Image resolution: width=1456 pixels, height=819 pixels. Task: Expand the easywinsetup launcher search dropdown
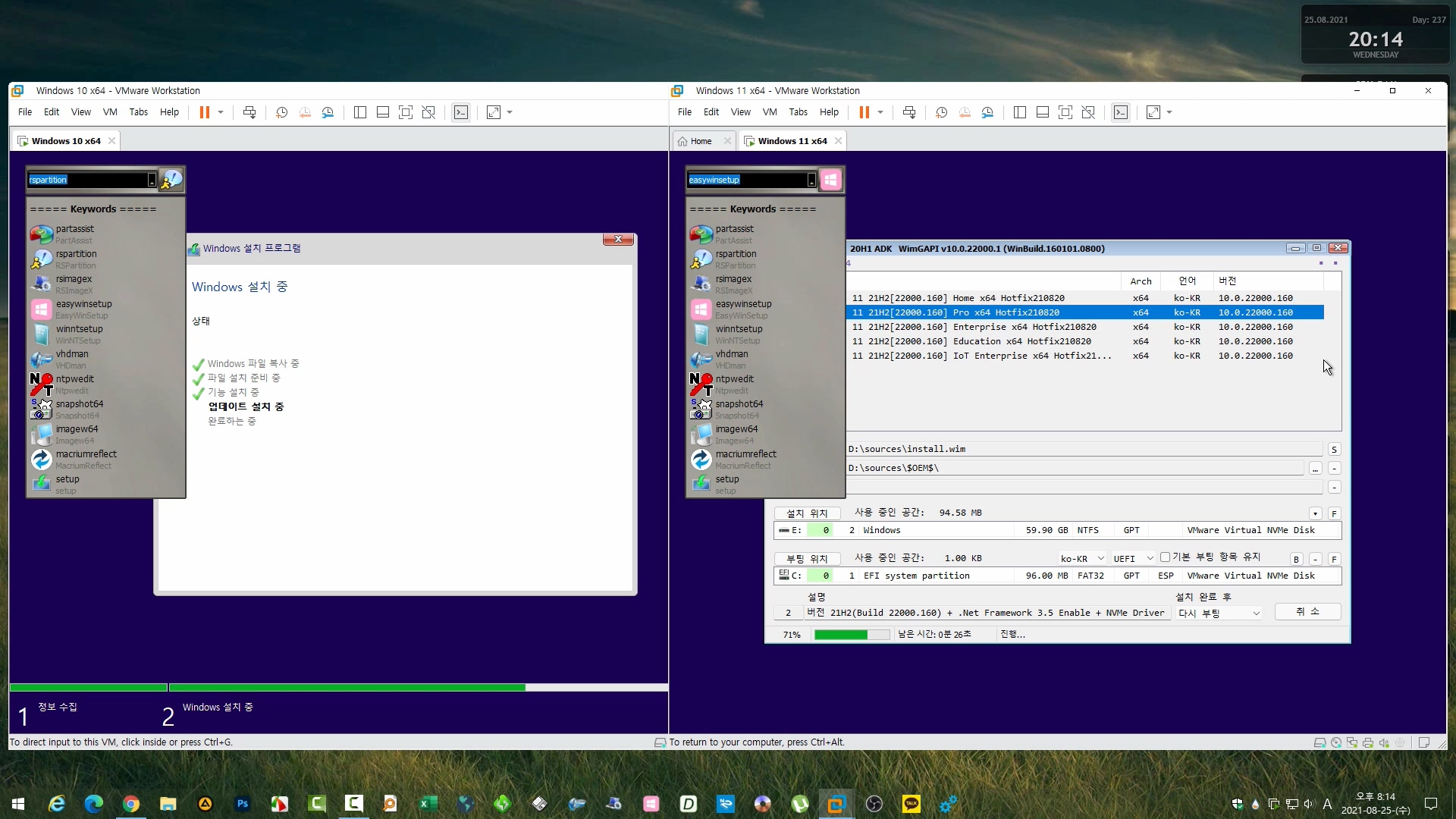pyautogui.click(x=811, y=180)
